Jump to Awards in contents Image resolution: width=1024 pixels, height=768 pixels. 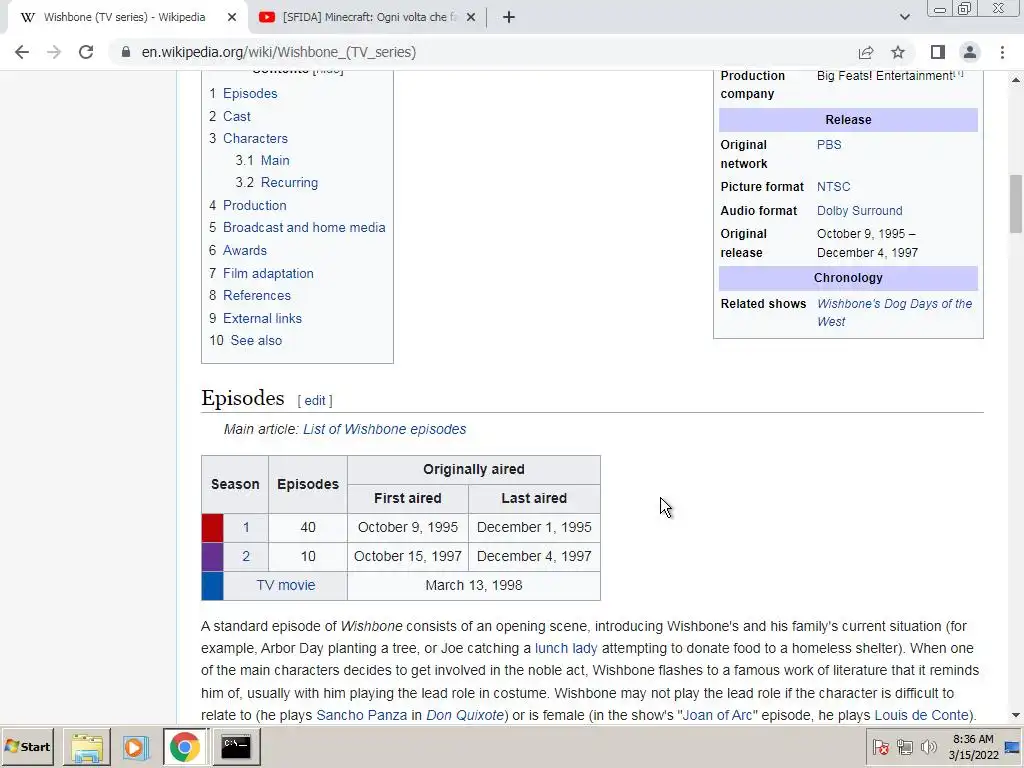(245, 251)
